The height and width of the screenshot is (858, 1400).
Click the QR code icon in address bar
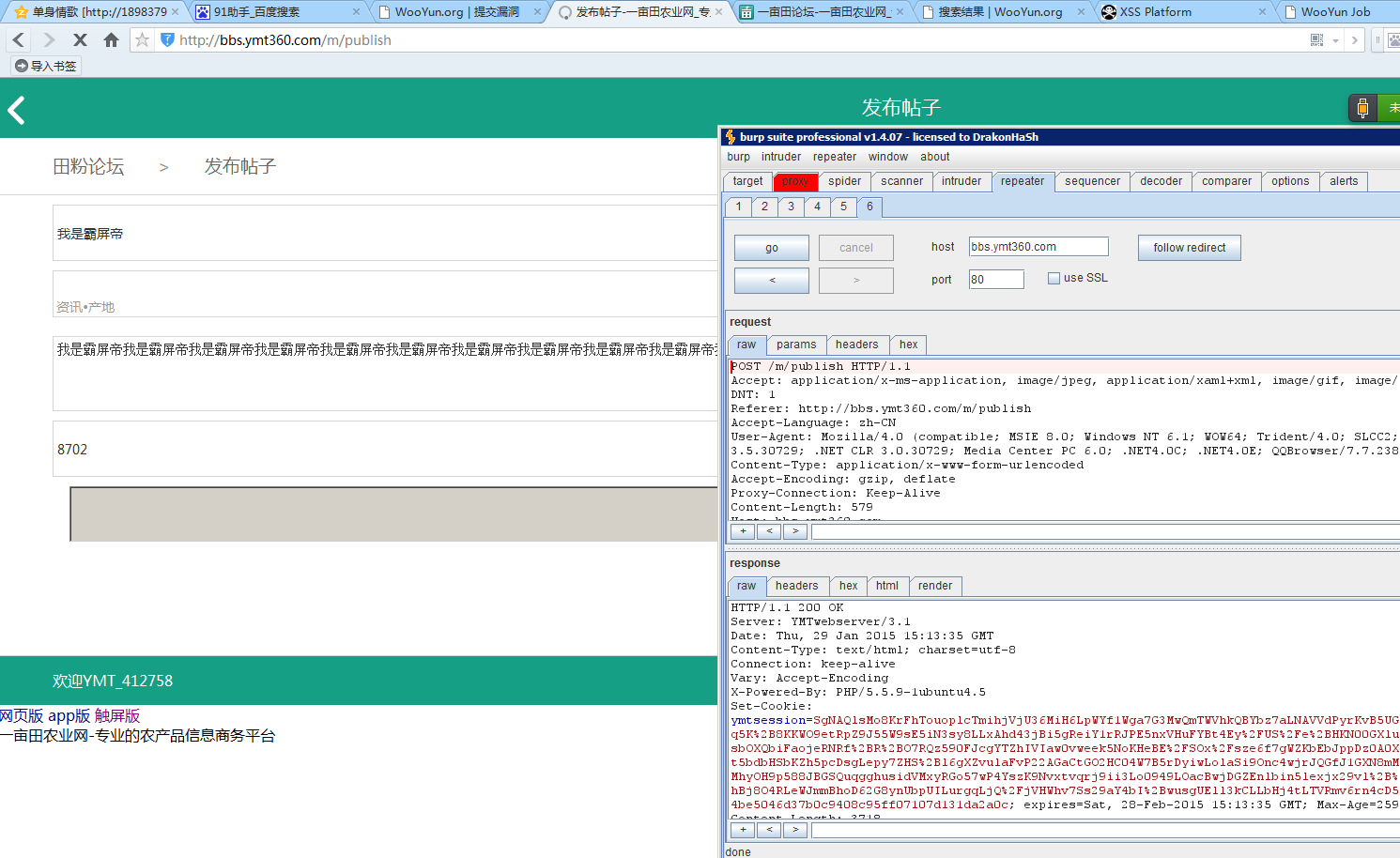[1316, 39]
